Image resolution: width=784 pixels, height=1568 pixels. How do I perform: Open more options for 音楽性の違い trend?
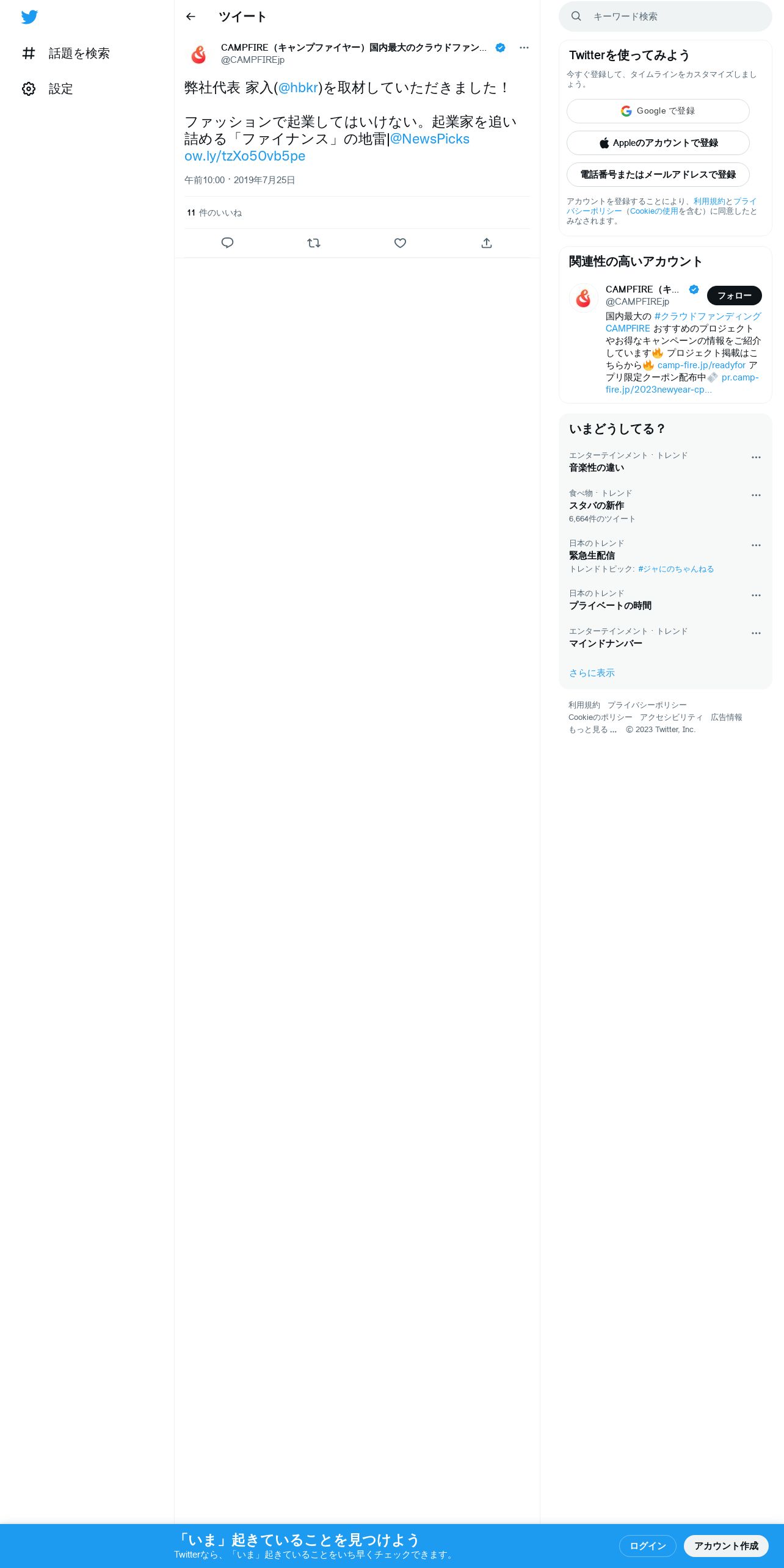coord(756,457)
